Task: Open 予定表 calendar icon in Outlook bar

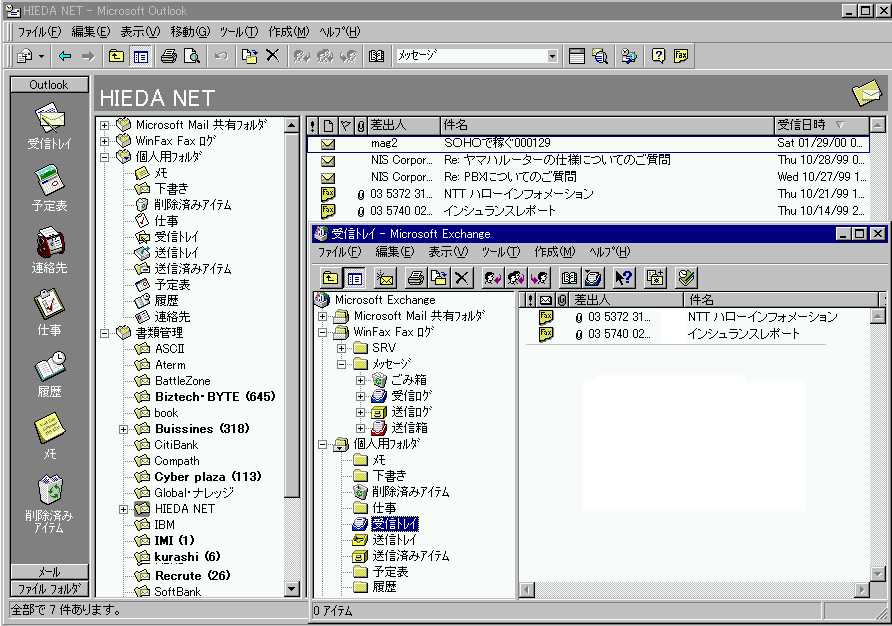Action: tap(49, 186)
